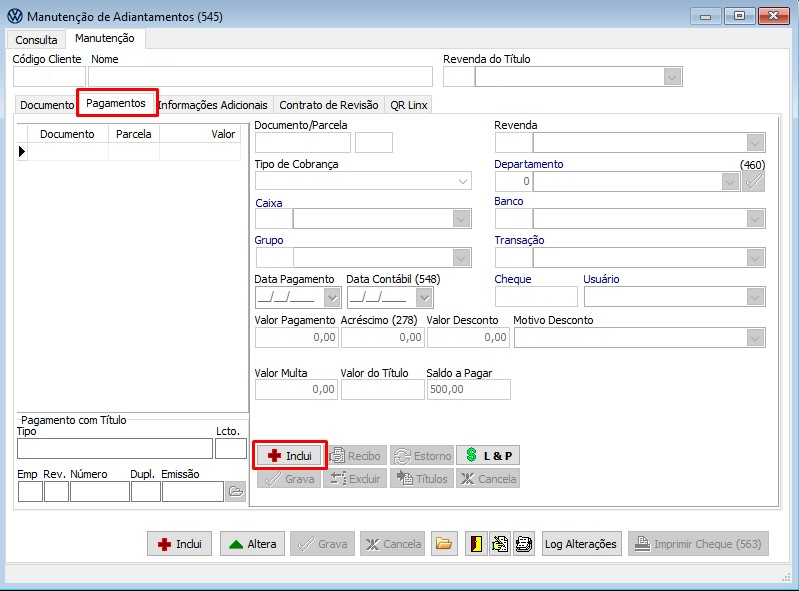The image size is (799, 591).
Task: Expand Motivo Desconto dropdown
Action: pos(755,337)
